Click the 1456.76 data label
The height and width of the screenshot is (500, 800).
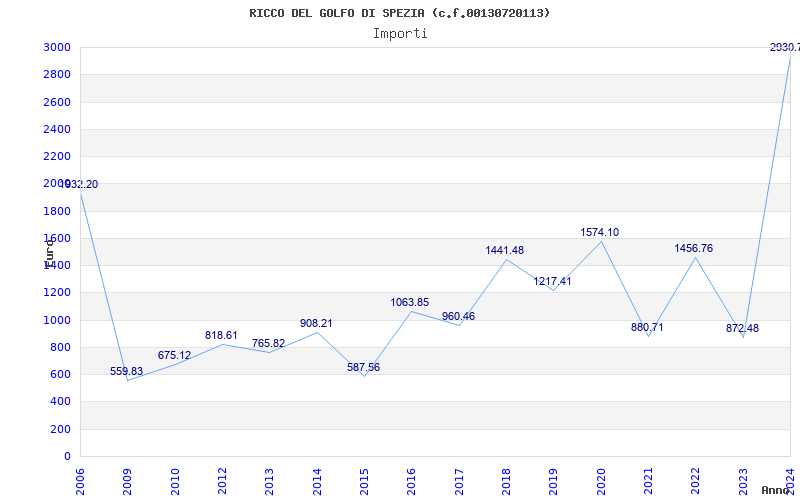coord(693,248)
